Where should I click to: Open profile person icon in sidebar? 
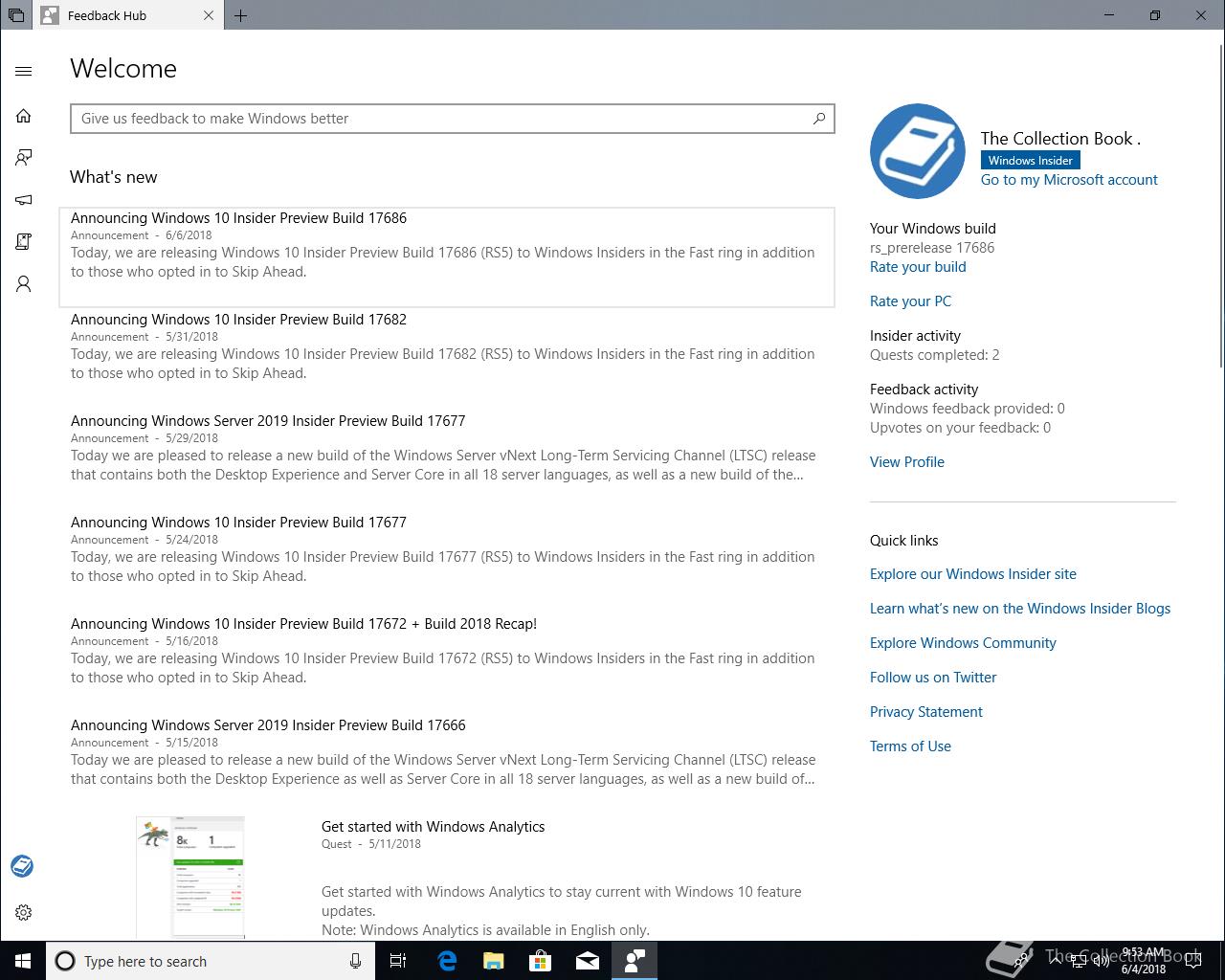(24, 284)
